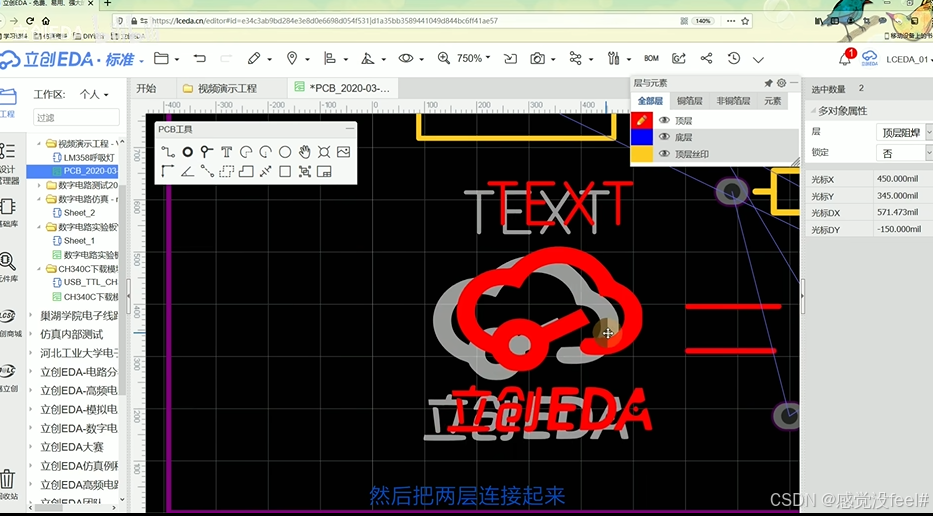Viewport: 933px width, 516px height.
Task: Click the Undo arrow in the toolbar
Action: (199, 58)
